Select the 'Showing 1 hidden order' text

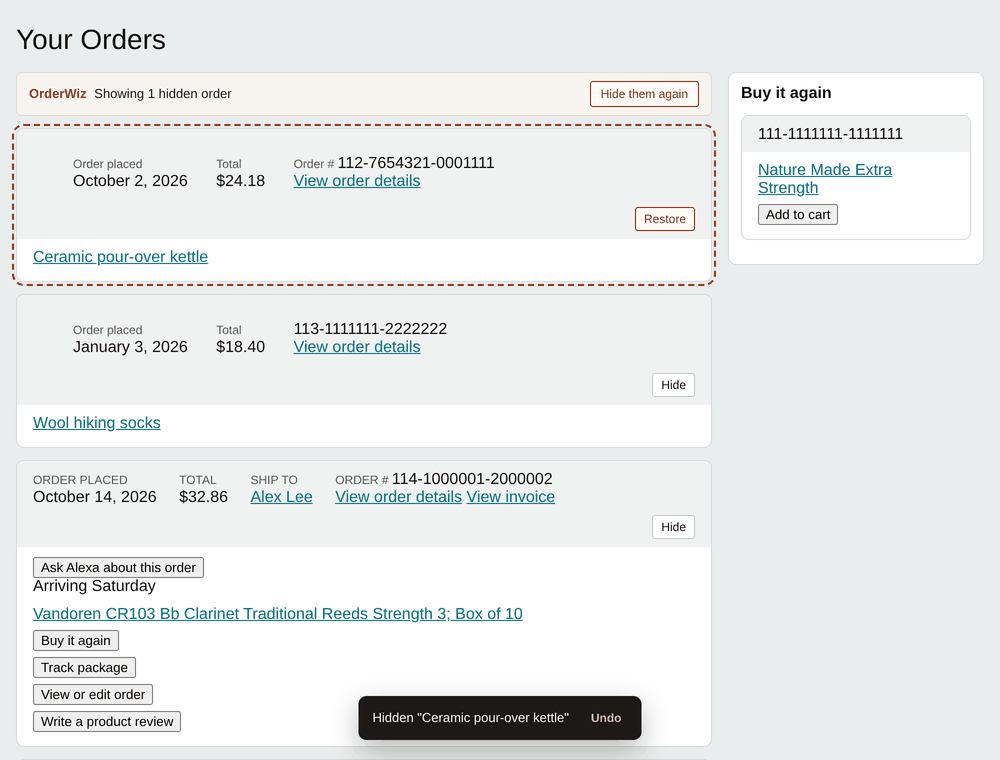(163, 94)
